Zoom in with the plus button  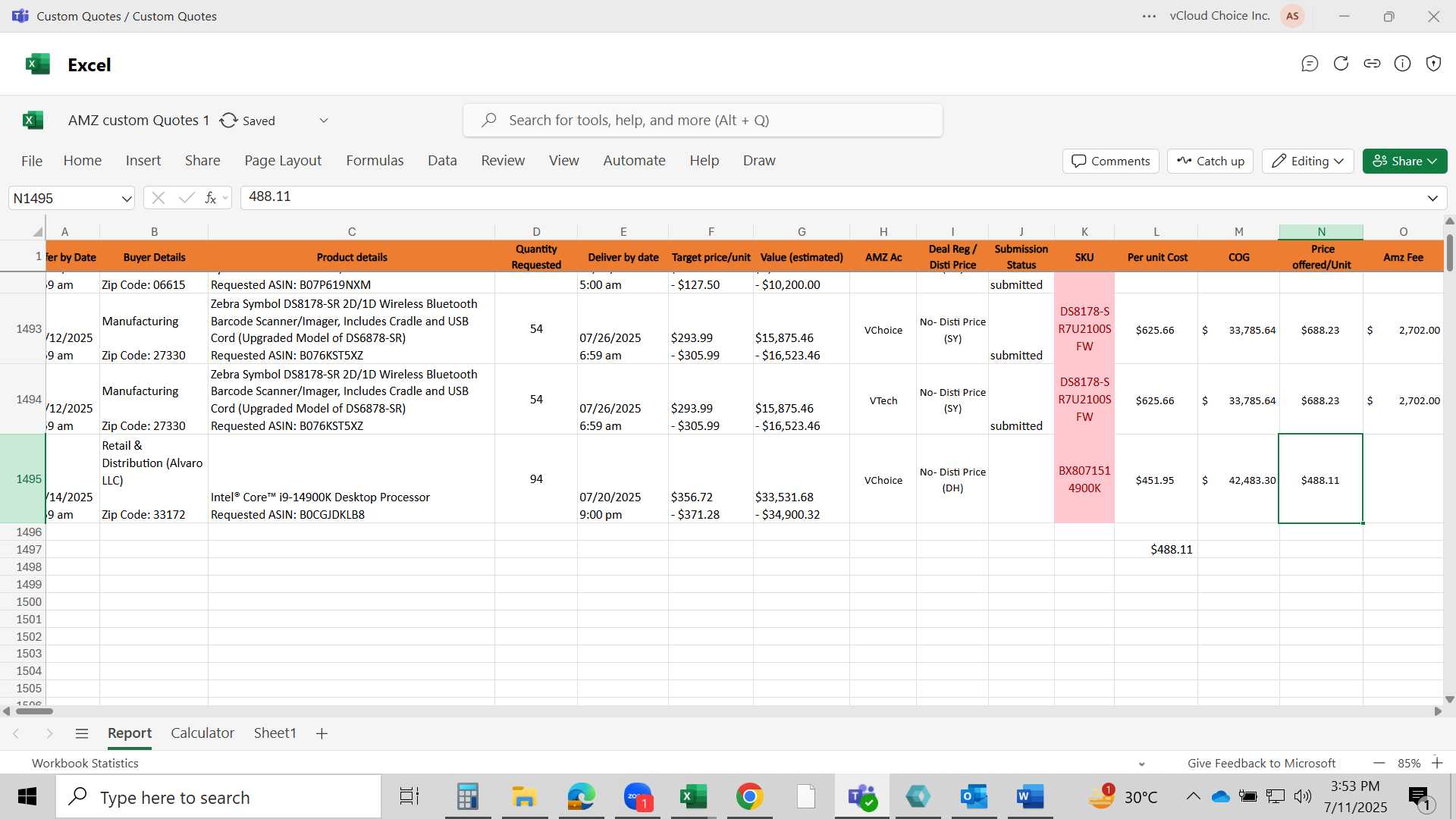pyautogui.click(x=1436, y=763)
